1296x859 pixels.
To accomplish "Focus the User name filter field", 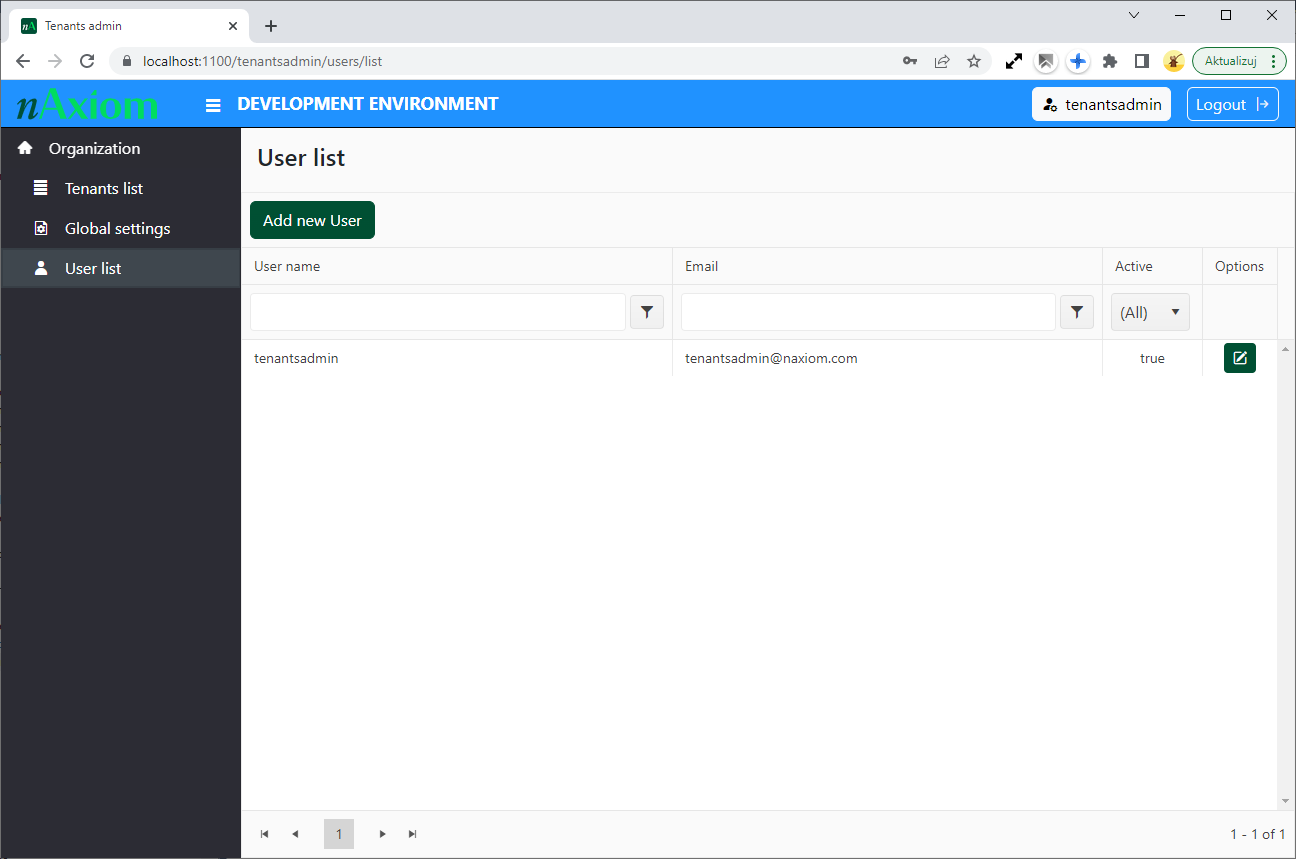I will tap(438, 312).
